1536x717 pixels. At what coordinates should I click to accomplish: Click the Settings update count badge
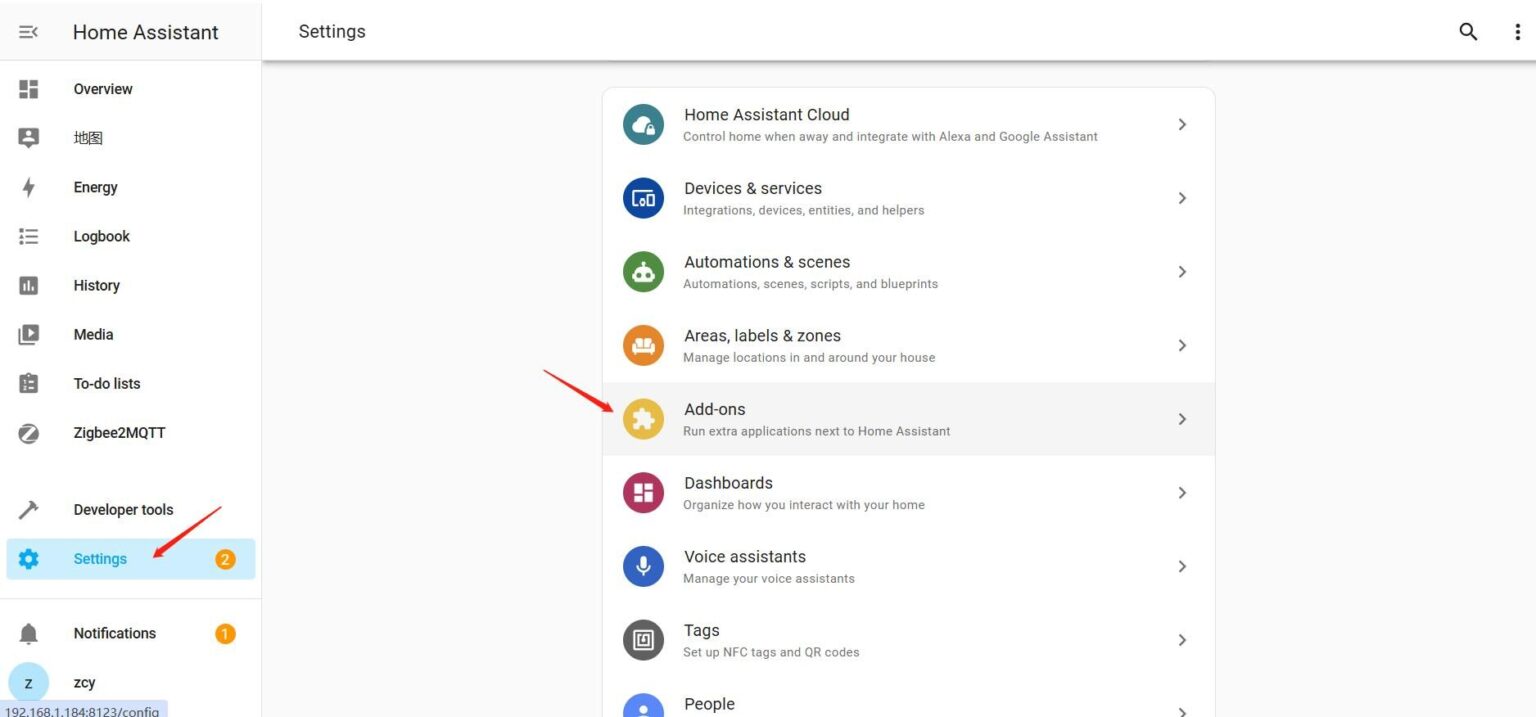225,559
